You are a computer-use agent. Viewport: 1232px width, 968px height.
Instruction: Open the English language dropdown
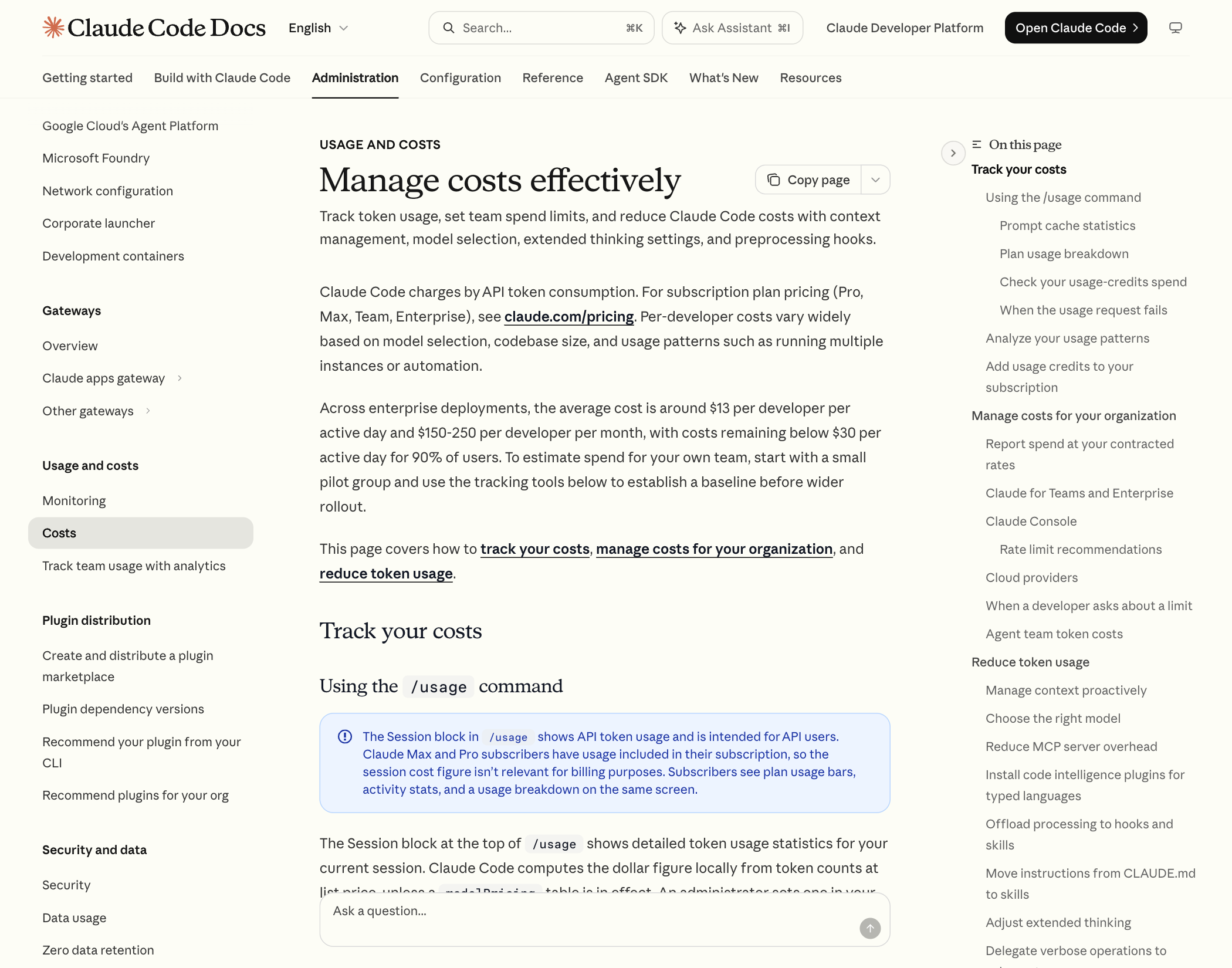coord(319,28)
